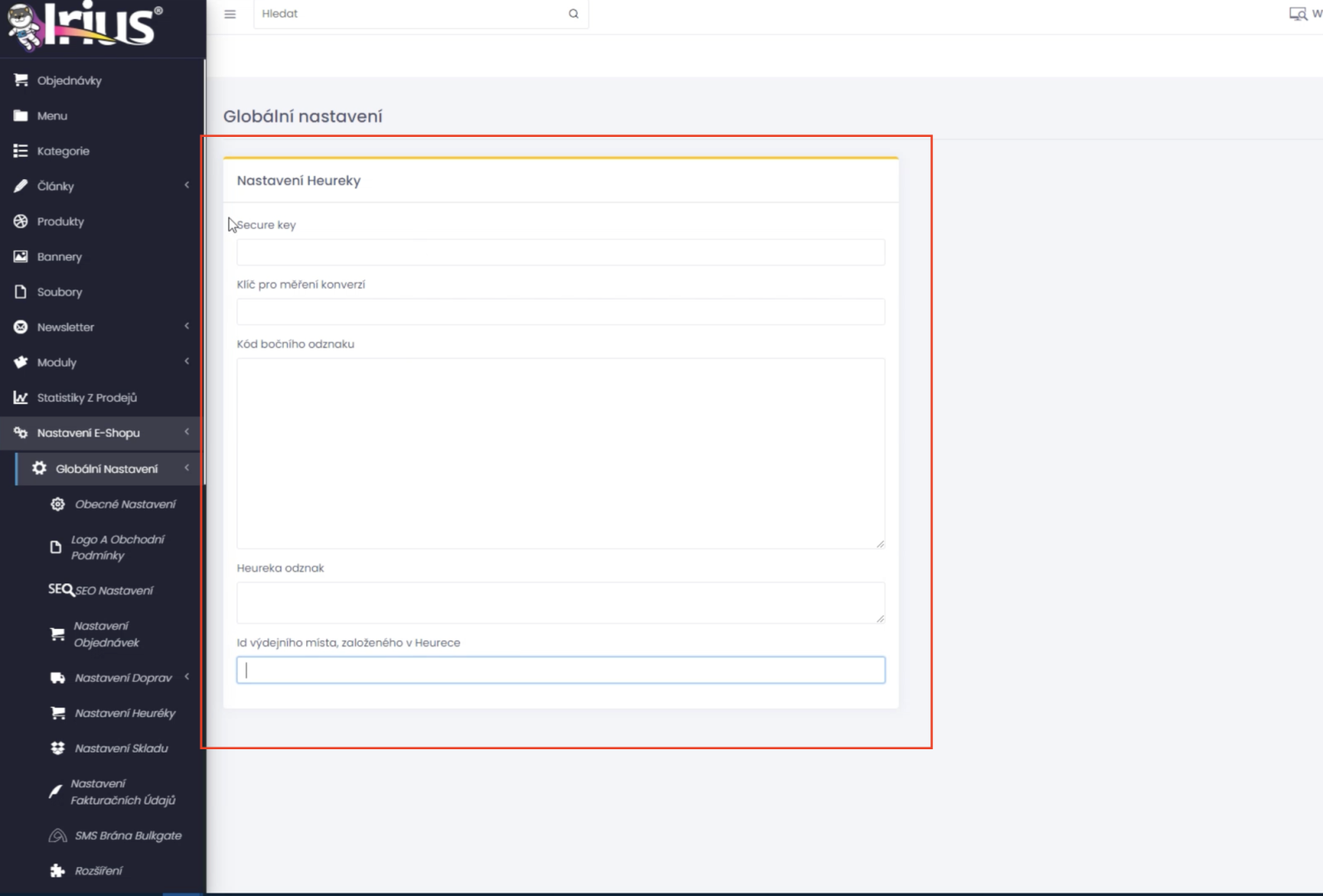Click the Kód bočního odznaku resize handle
Viewport: 1323px width, 896px height.
pos(881,543)
